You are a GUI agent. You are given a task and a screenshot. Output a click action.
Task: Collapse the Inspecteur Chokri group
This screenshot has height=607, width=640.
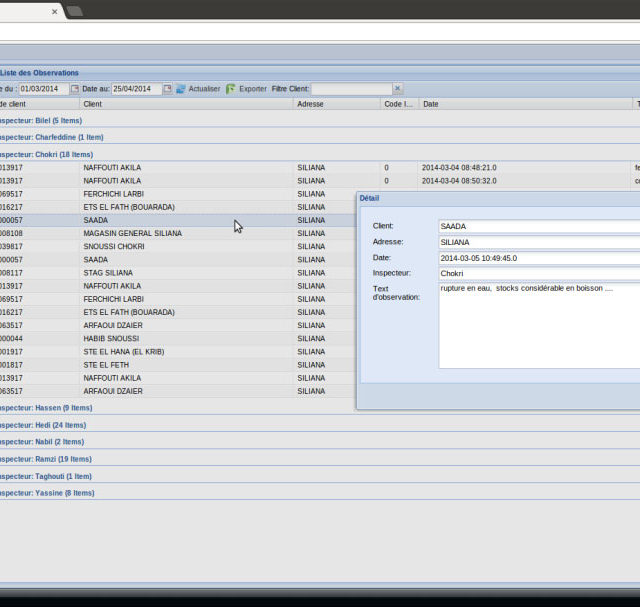45,154
